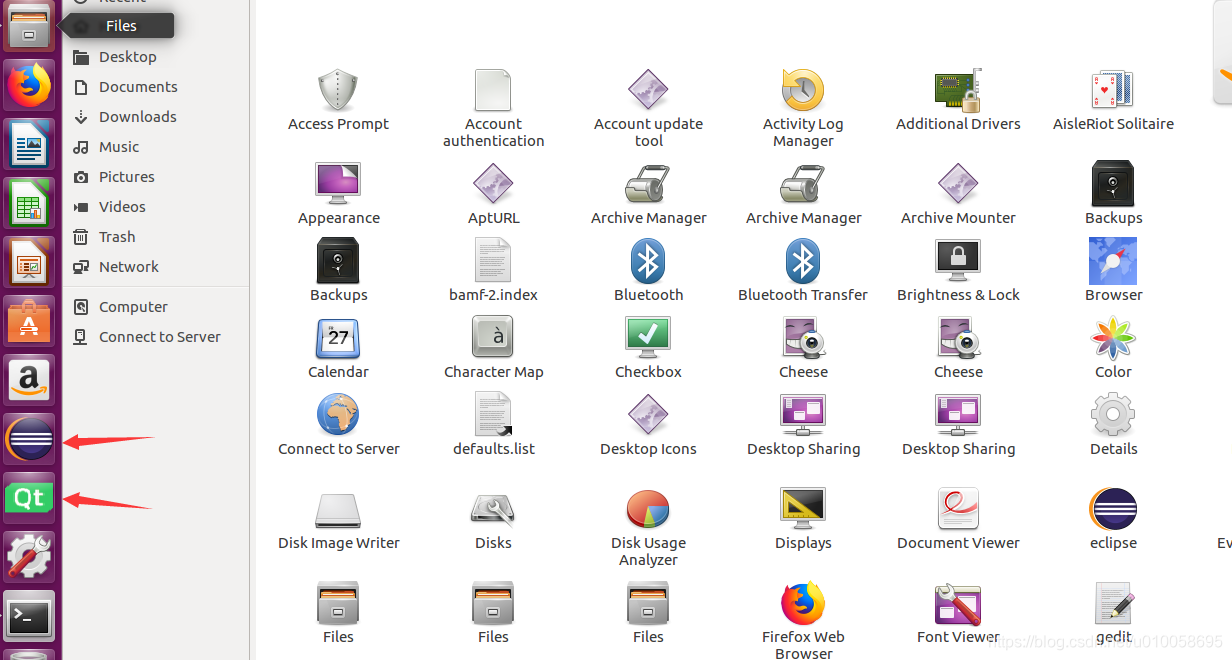1232x660 pixels.
Task: Select the Additional Drivers icon
Action: [958, 90]
